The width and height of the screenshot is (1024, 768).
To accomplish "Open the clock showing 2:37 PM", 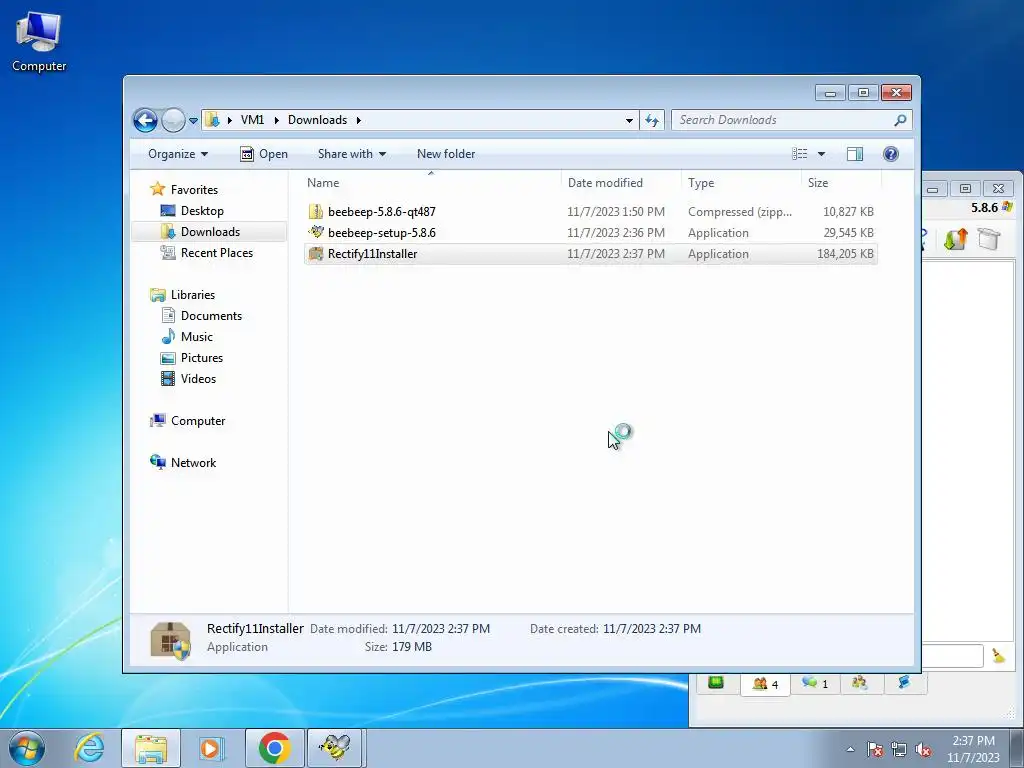I will coord(973,749).
